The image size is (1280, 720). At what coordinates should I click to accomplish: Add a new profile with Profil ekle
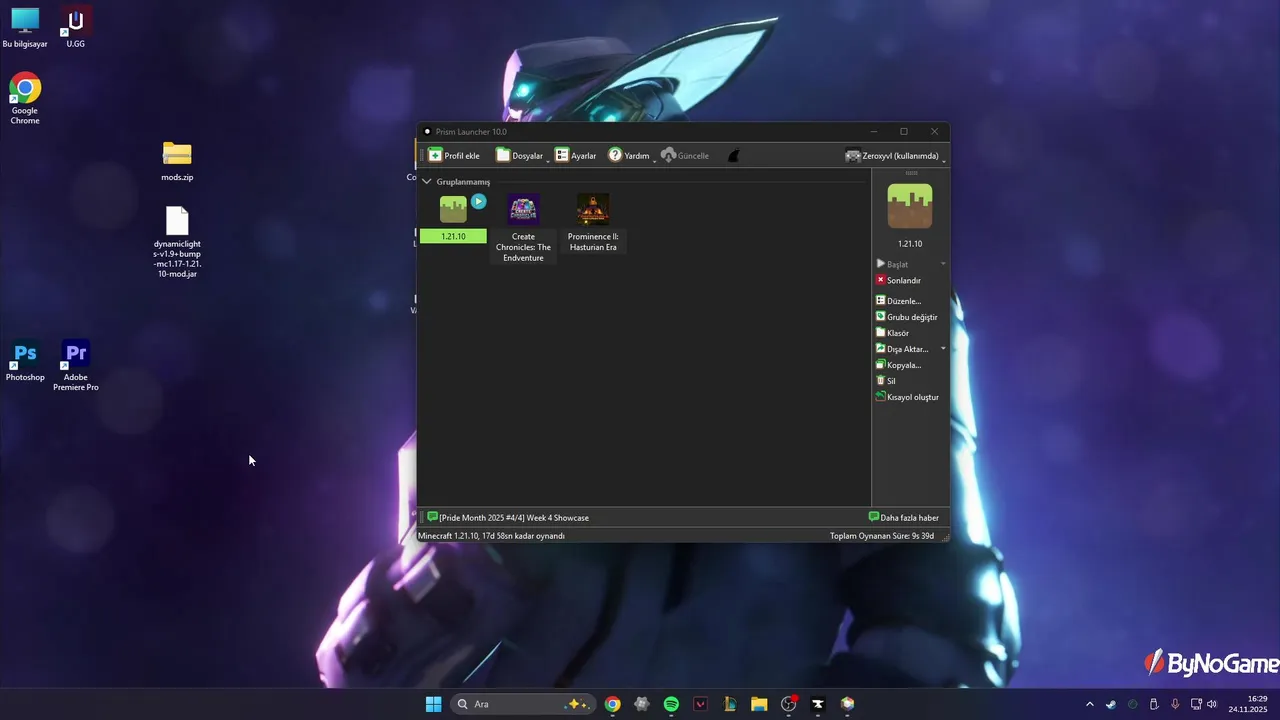[454, 155]
